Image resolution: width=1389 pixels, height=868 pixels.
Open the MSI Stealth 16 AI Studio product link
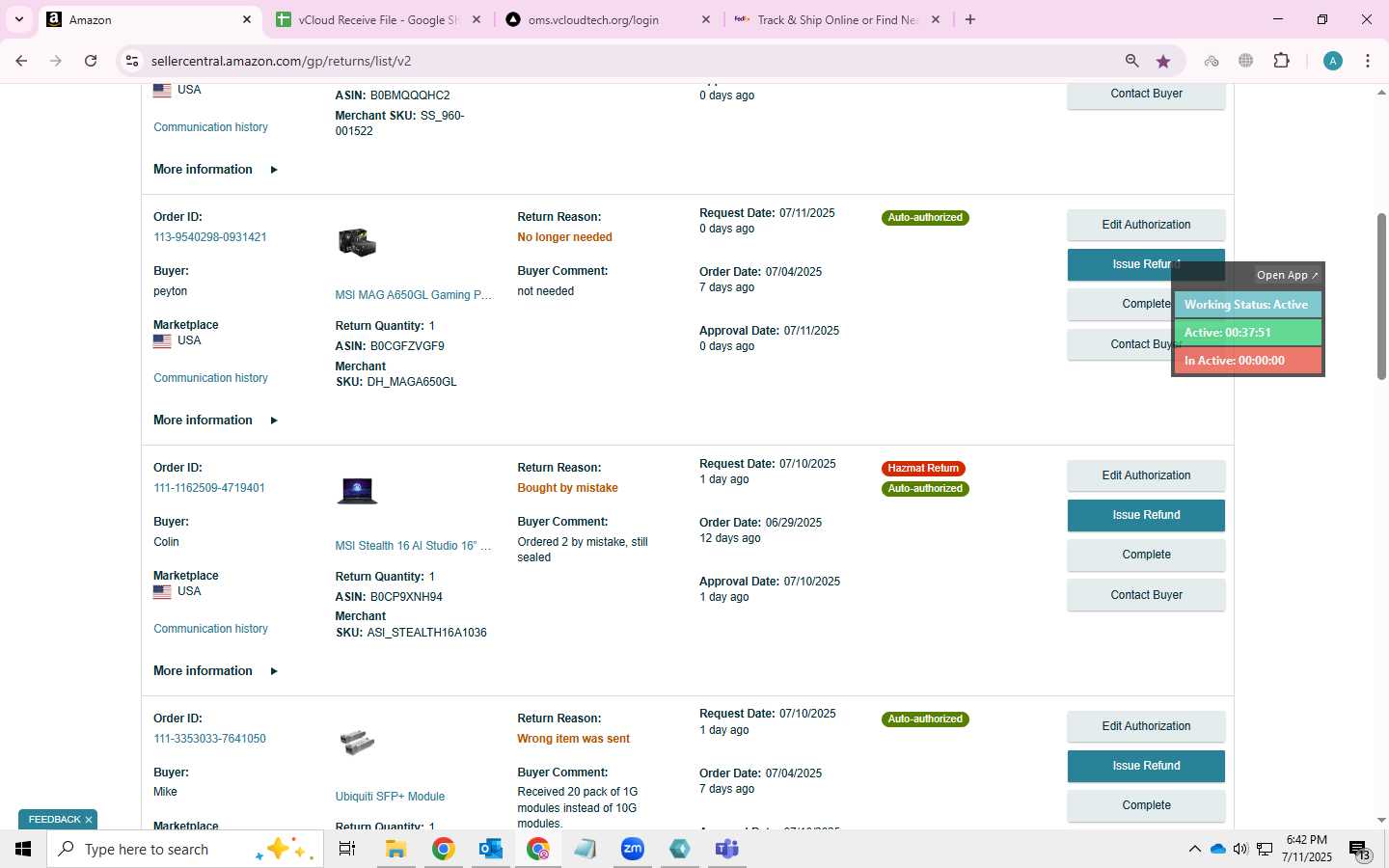[x=414, y=546]
